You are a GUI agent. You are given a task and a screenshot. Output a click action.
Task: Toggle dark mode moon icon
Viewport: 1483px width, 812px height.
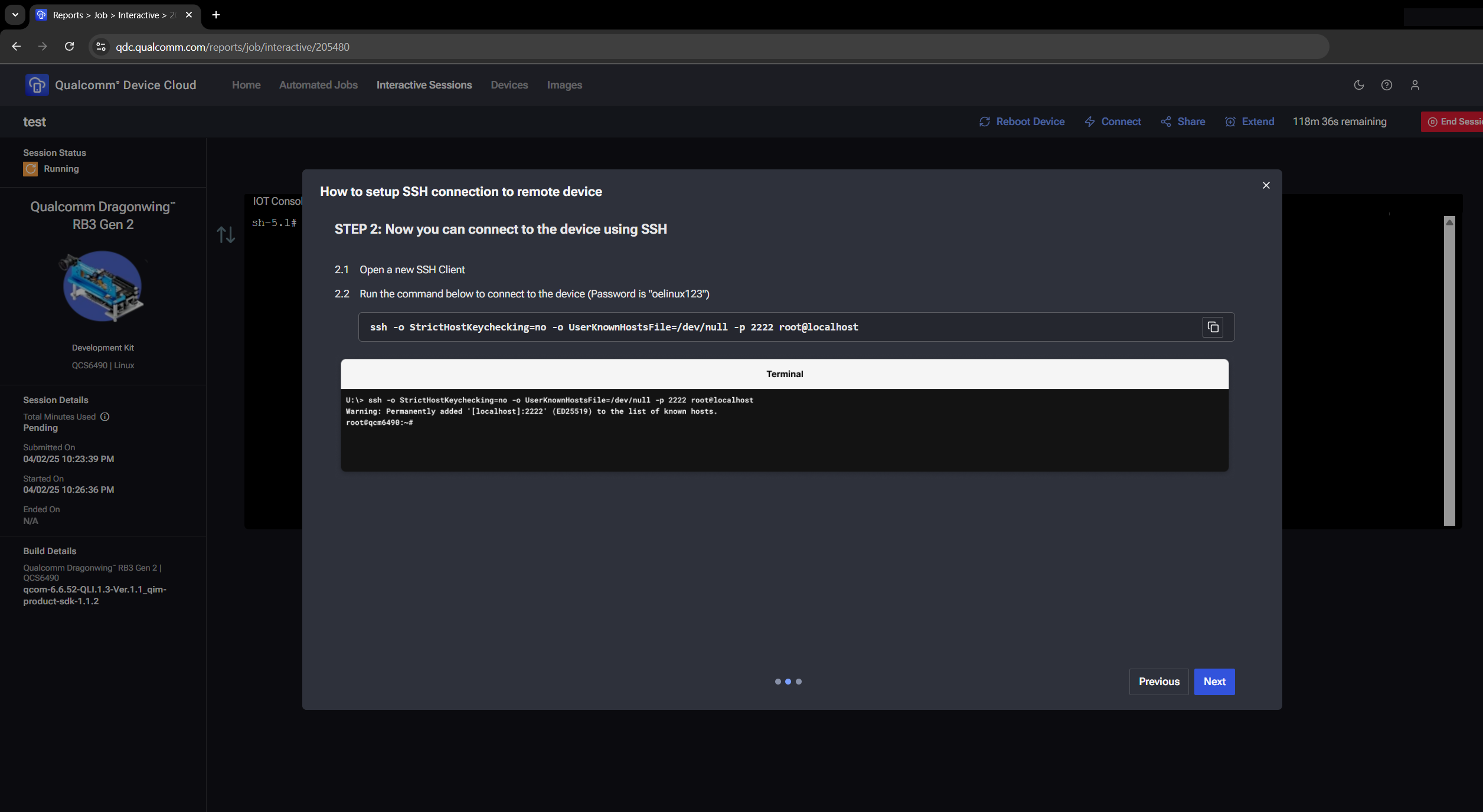(1359, 85)
